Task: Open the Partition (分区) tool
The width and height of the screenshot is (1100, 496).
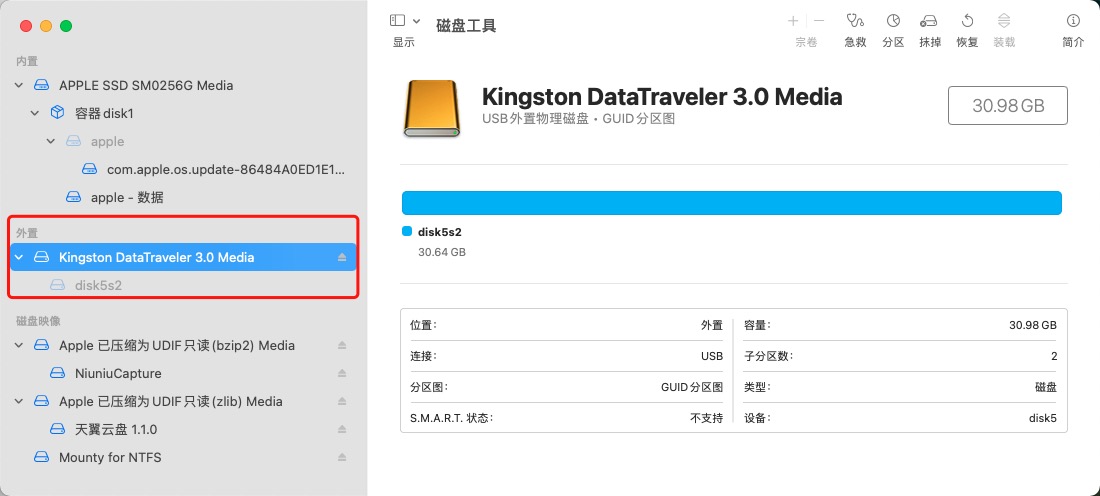Action: click(893, 21)
